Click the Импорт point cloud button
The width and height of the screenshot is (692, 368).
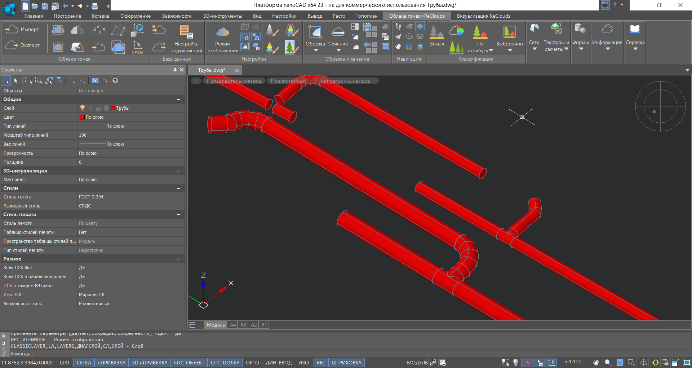coord(22,30)
